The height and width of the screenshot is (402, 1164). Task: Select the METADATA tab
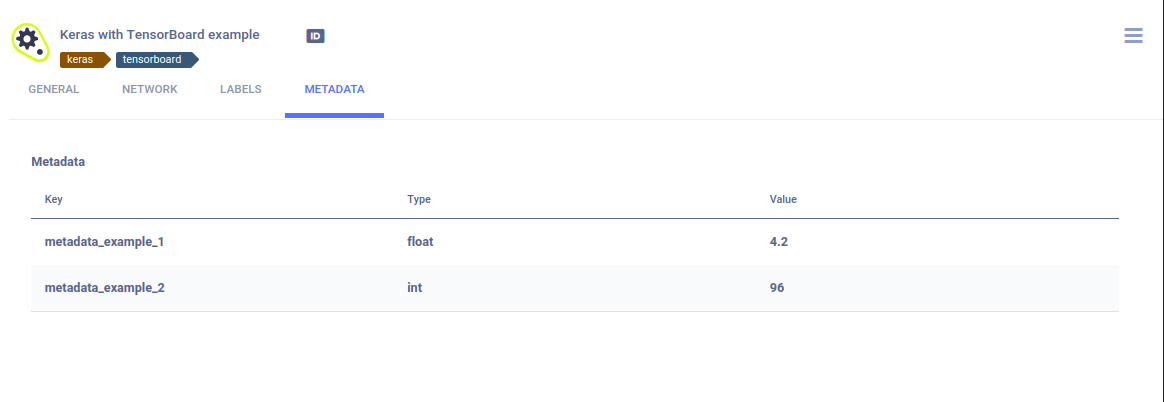point(334,89)
